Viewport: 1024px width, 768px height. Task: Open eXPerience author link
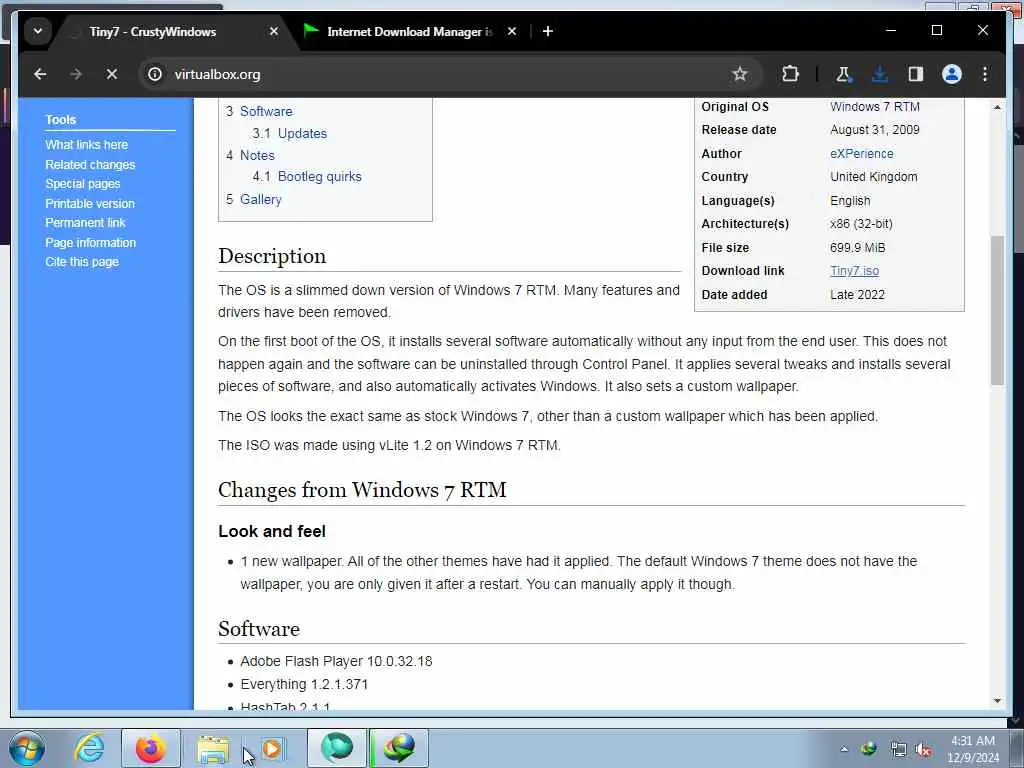pos(861,153)
